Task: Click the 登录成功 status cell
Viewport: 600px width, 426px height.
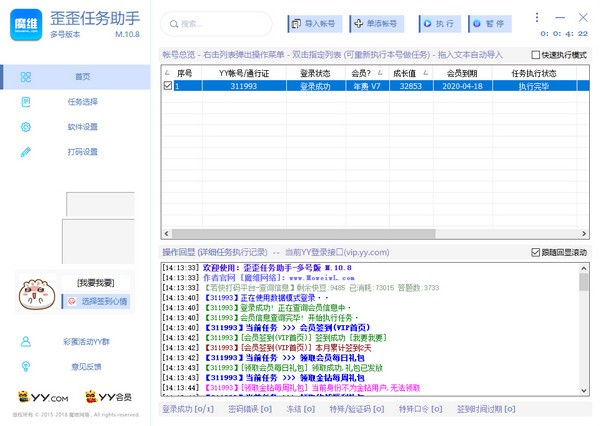Action: [315, 86]
